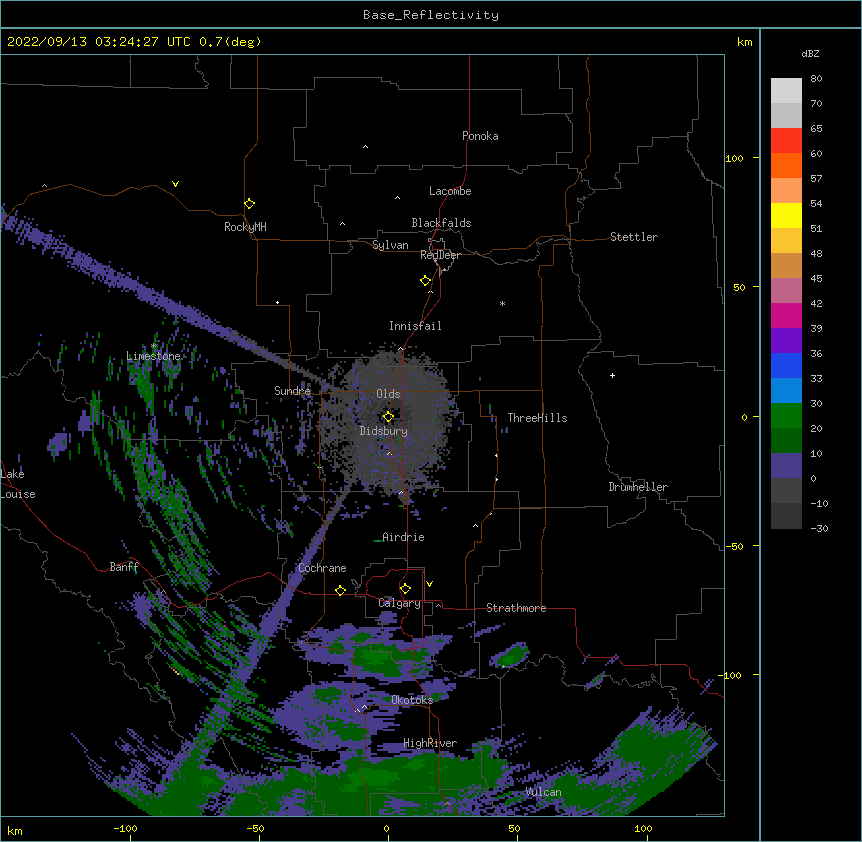
Task: Select the red 65 dBZ legend swatch
Action: 786,140
